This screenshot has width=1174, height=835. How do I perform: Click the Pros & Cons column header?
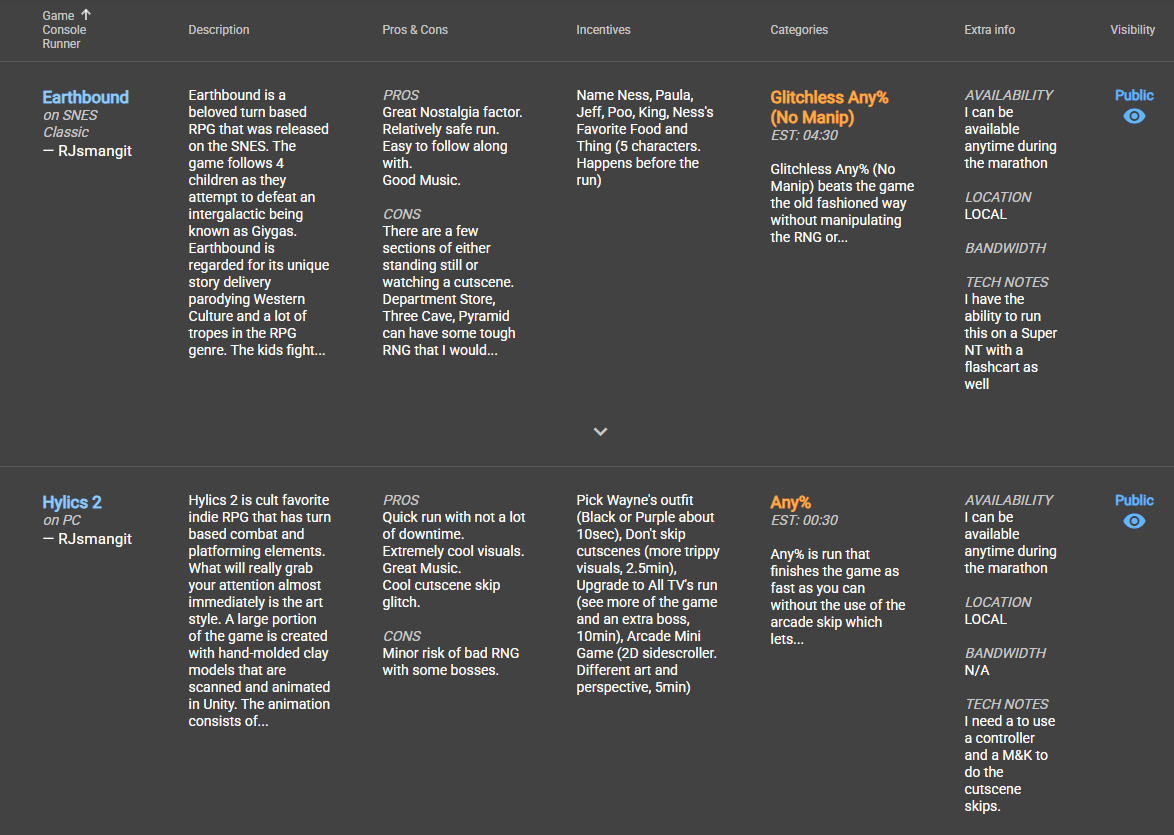(415, 30)
